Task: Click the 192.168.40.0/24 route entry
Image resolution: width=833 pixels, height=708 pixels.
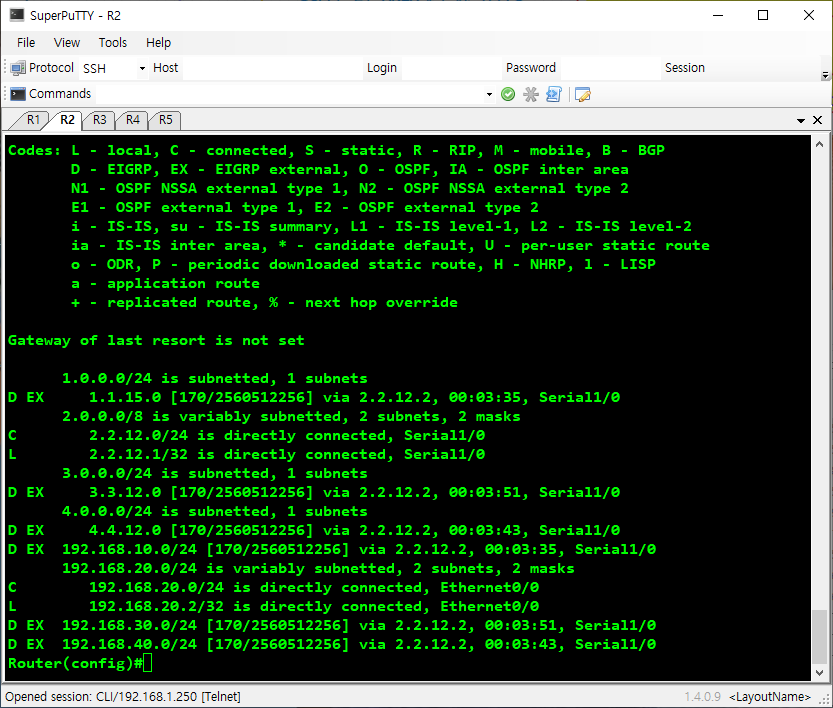Action: [332, 644]
